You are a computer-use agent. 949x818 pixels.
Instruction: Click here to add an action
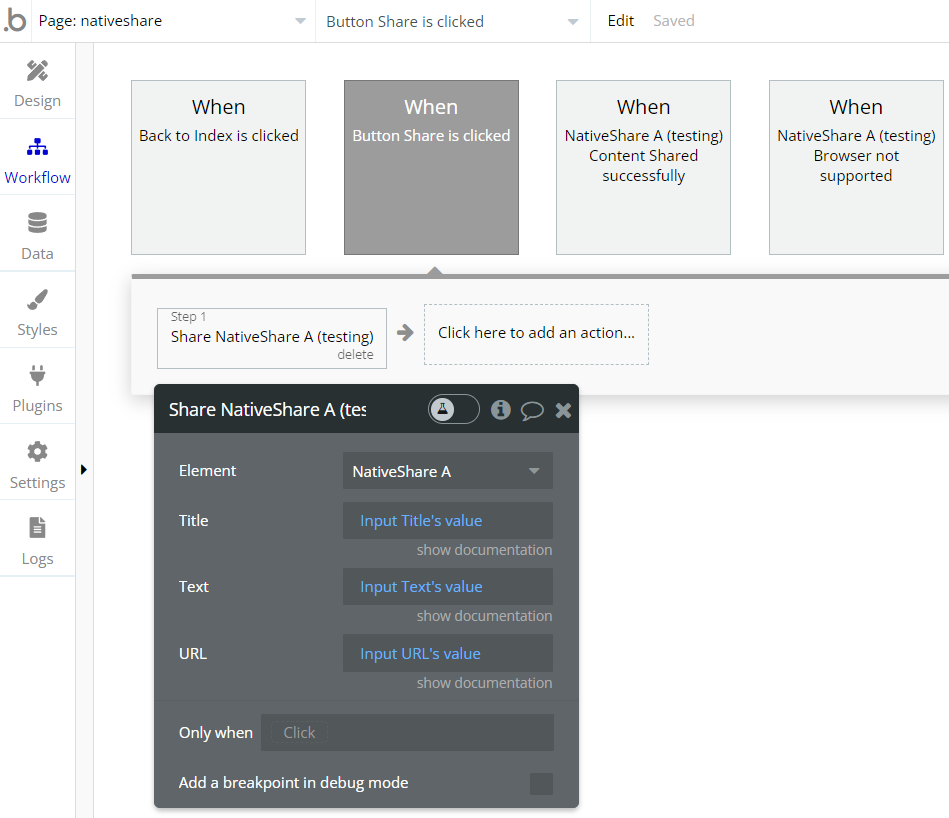coord(536,334)
